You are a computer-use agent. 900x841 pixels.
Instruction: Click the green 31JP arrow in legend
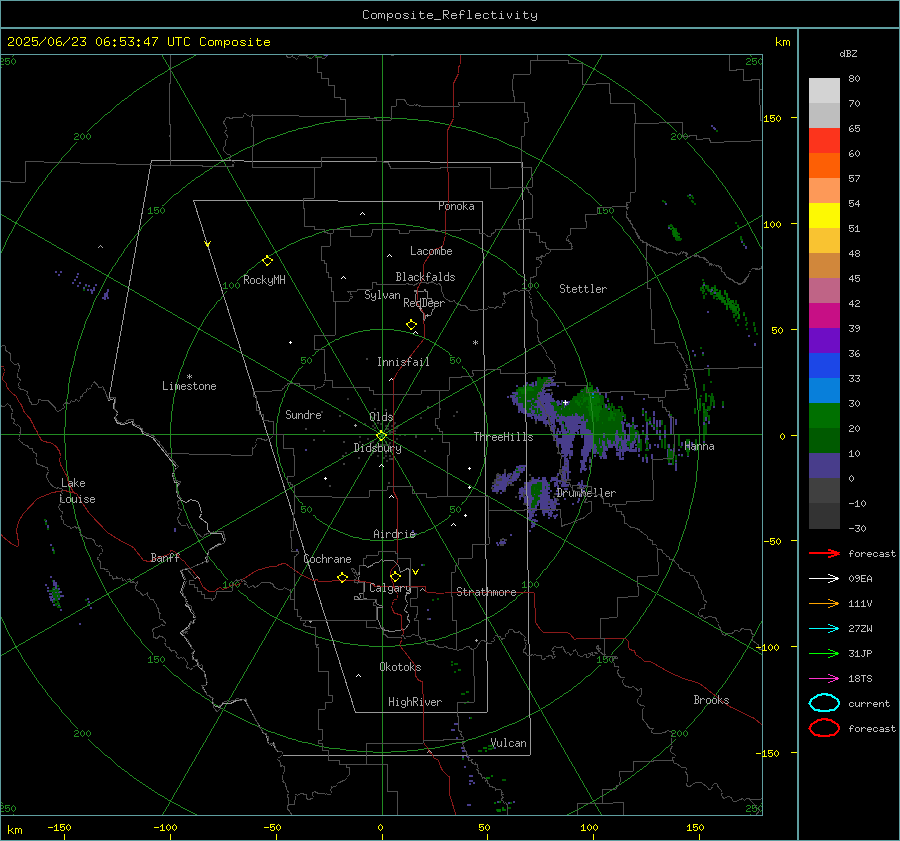pyautogui.click(x=824, y=653)
